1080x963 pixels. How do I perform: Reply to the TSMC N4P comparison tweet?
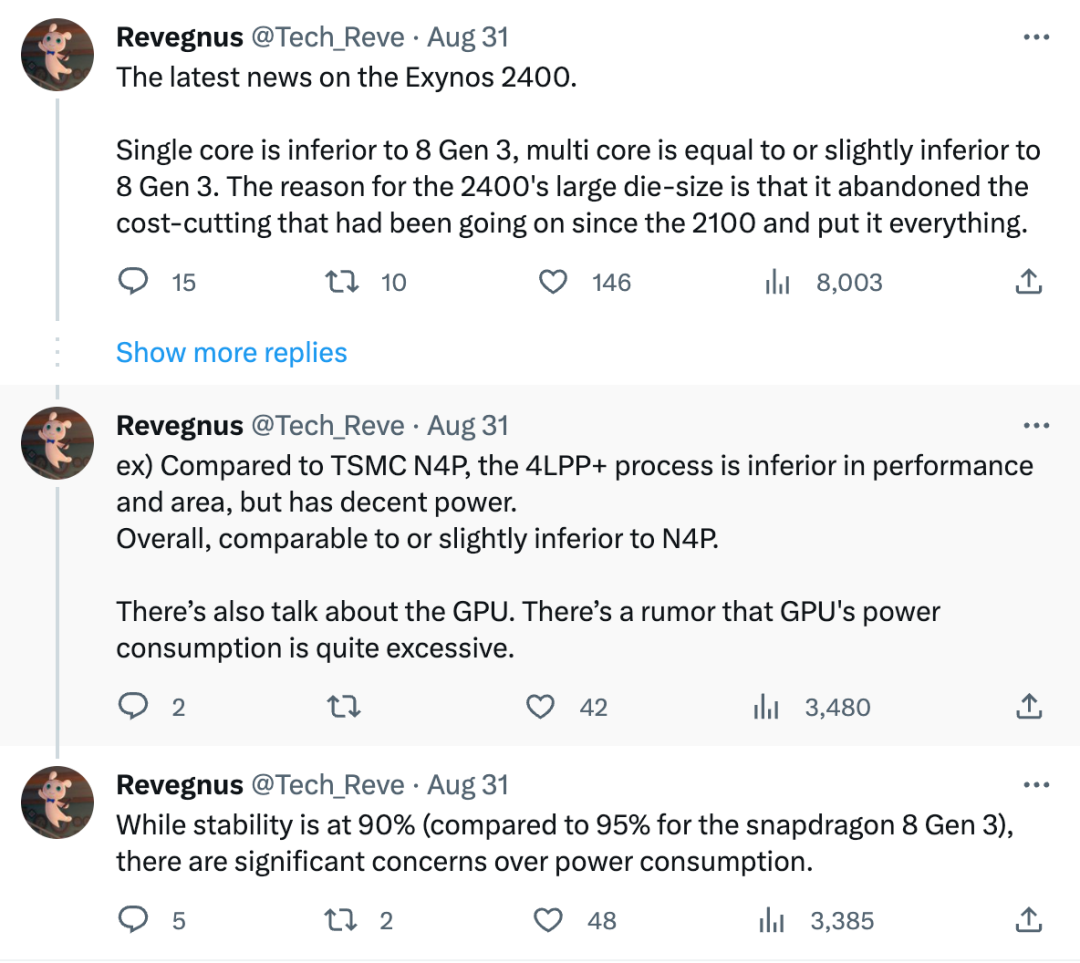[x=134, y=707]
